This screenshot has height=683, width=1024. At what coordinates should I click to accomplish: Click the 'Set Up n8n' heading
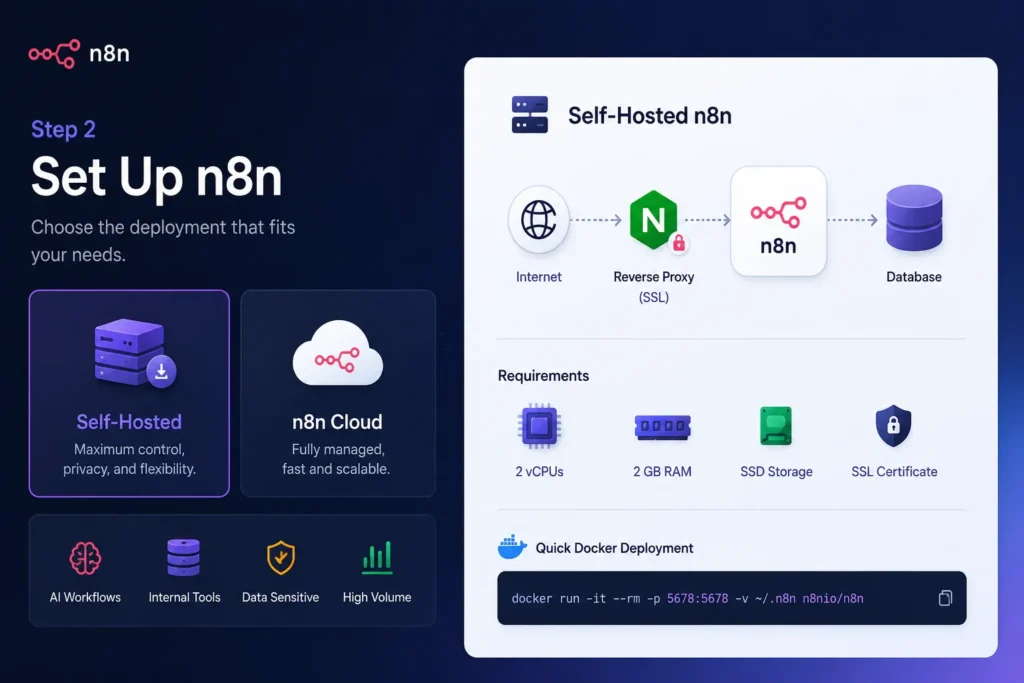pyautogui.click(x=157, y=176)
